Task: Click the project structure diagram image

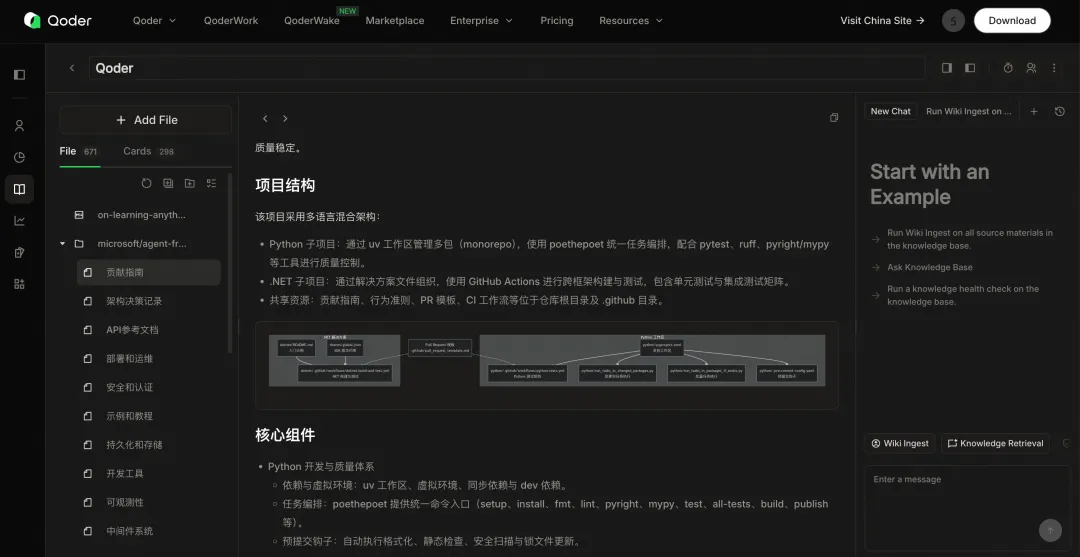Action: (547, 365)
